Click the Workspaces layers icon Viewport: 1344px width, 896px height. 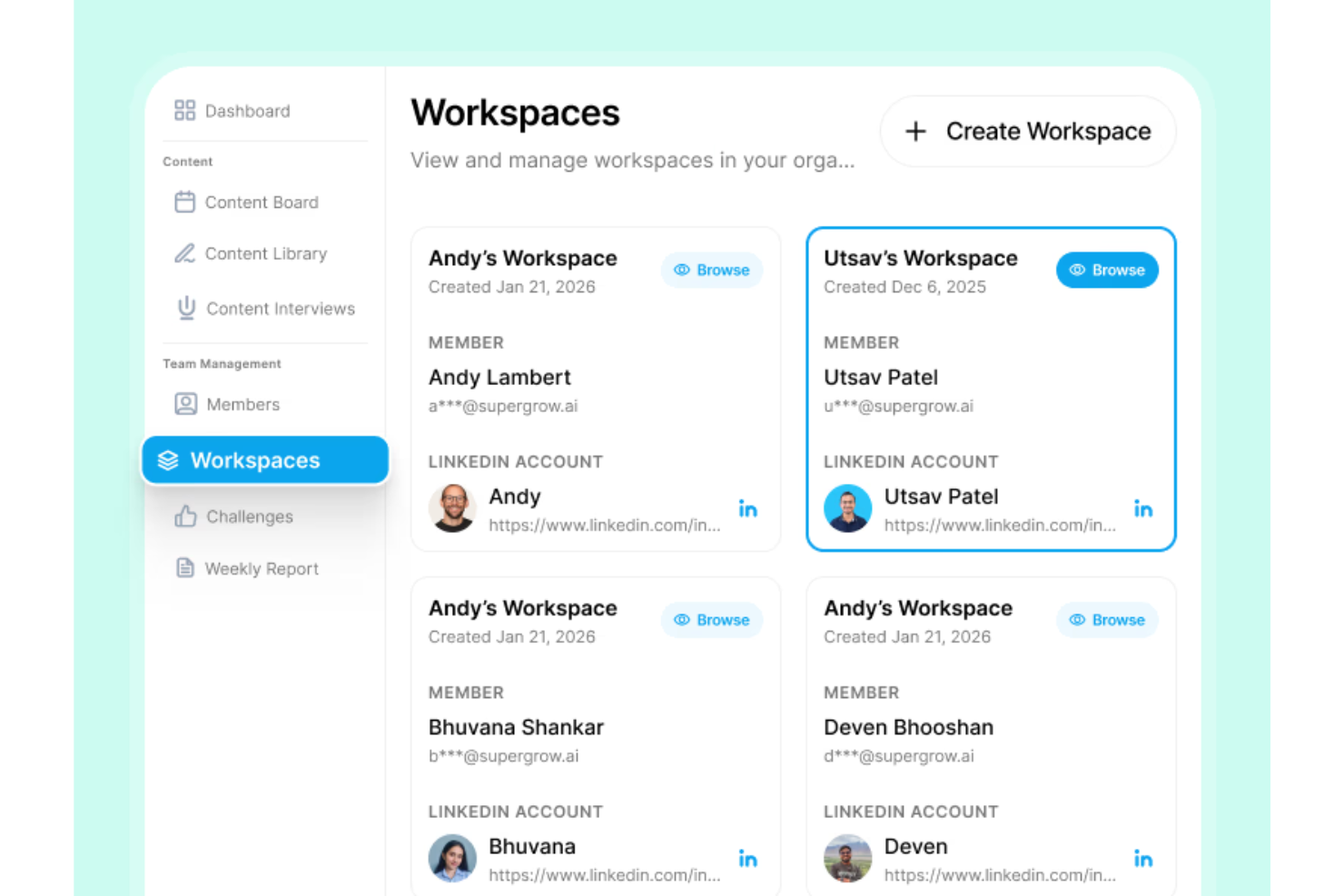(168, 460)
